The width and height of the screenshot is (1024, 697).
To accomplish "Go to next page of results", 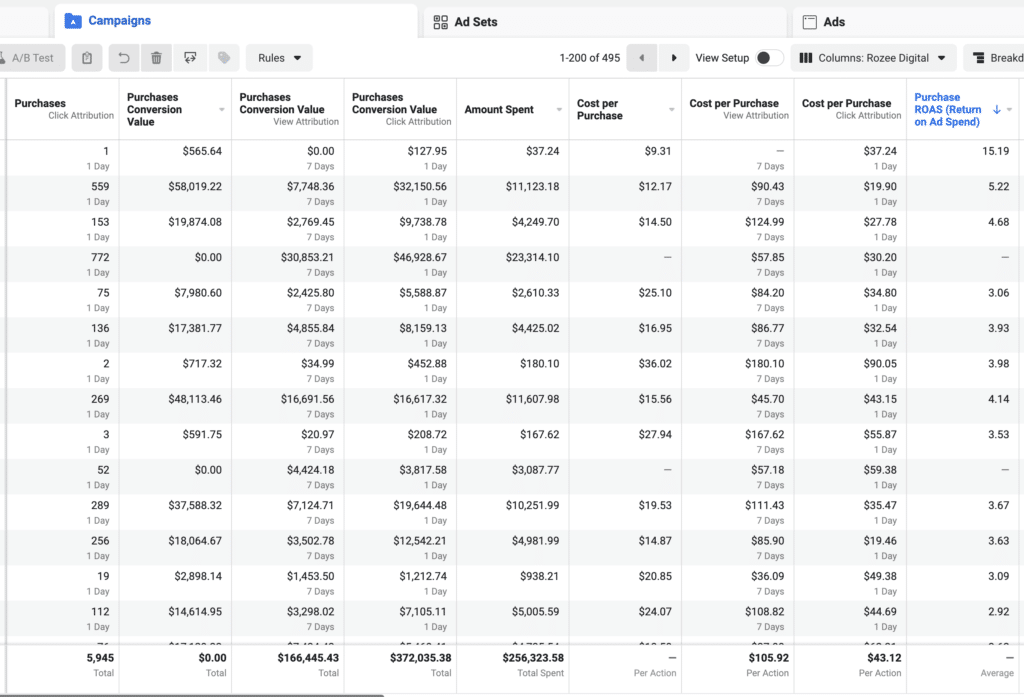I will [x=674, y=58].
